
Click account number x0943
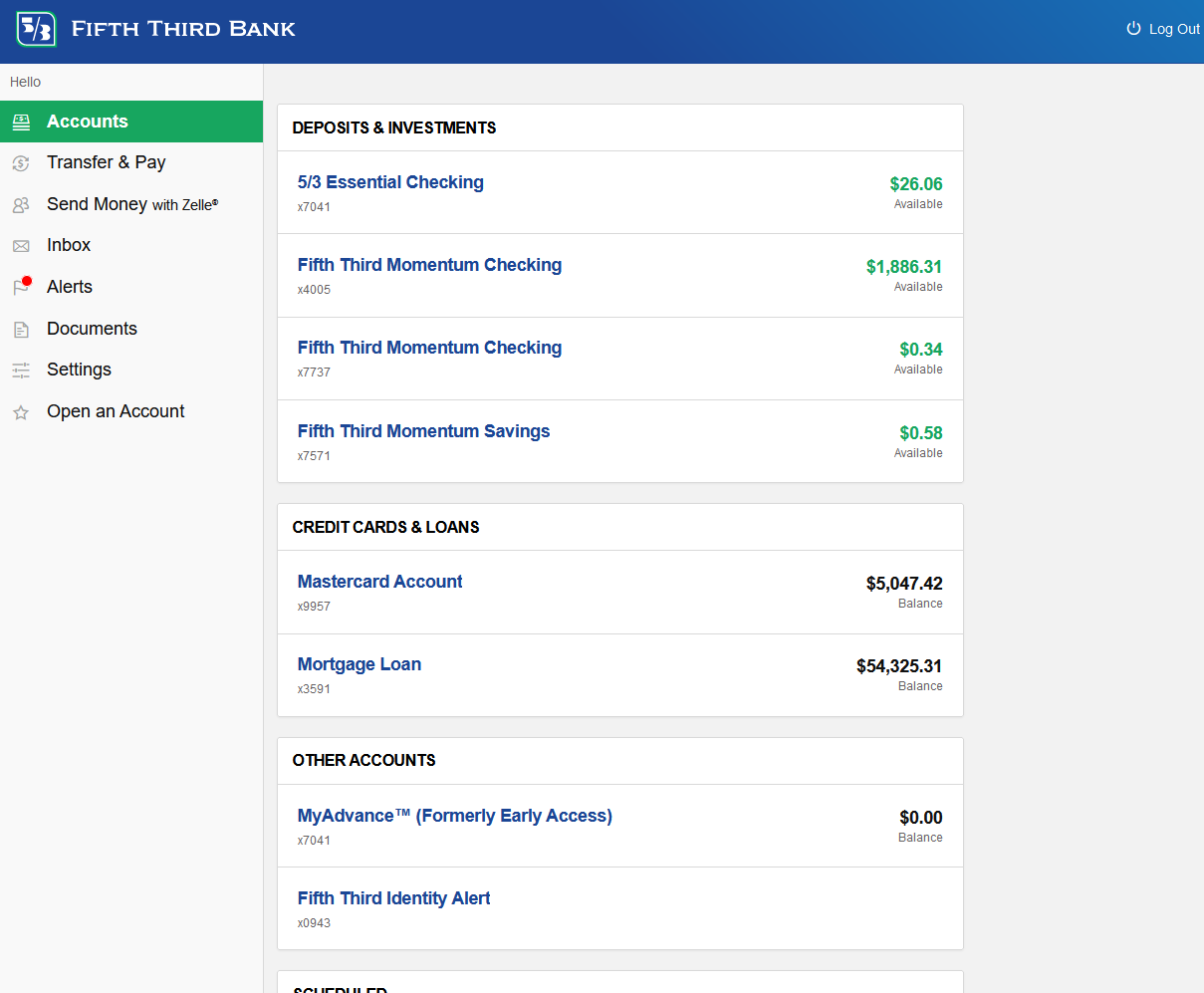[314, 923]
